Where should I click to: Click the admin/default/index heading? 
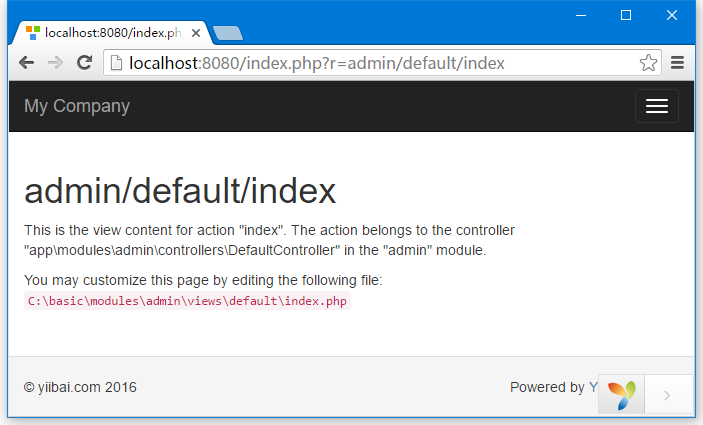click(180, 191)
